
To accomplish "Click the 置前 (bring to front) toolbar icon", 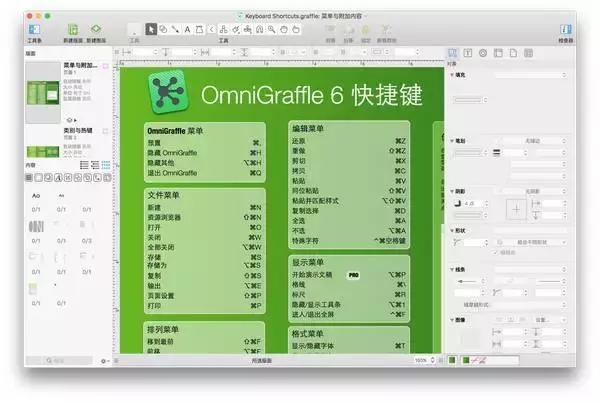I will (330, 30).
